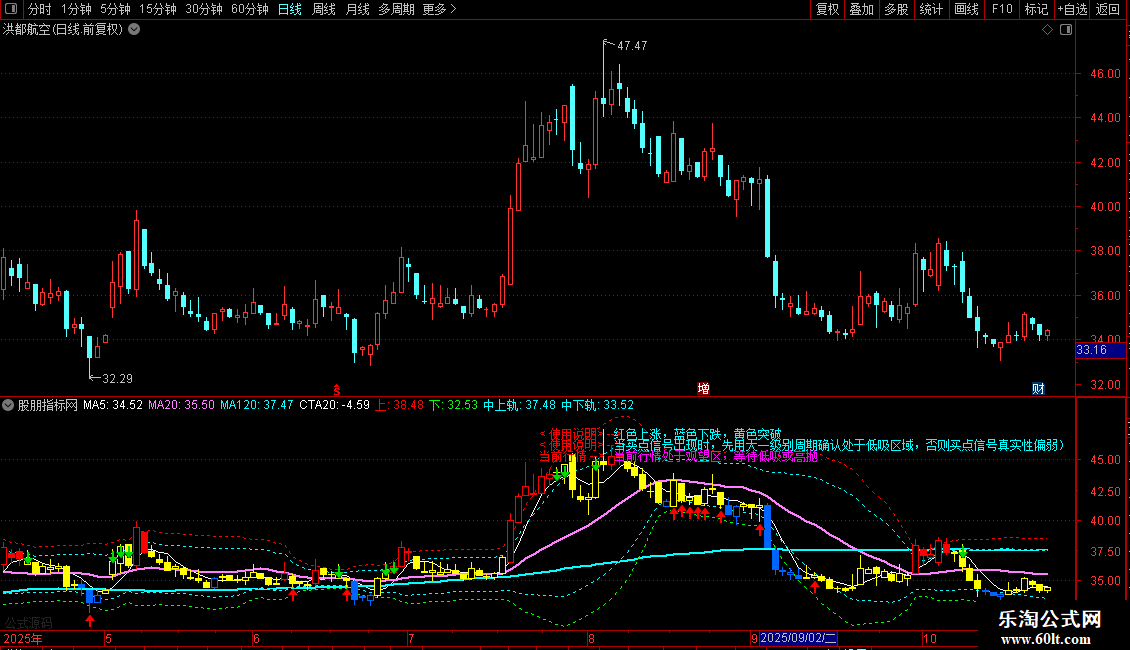Click month 6 on the time axis
Image resolution: width=1130 pixels, height=650 pixels.
[x=256, y=638]
